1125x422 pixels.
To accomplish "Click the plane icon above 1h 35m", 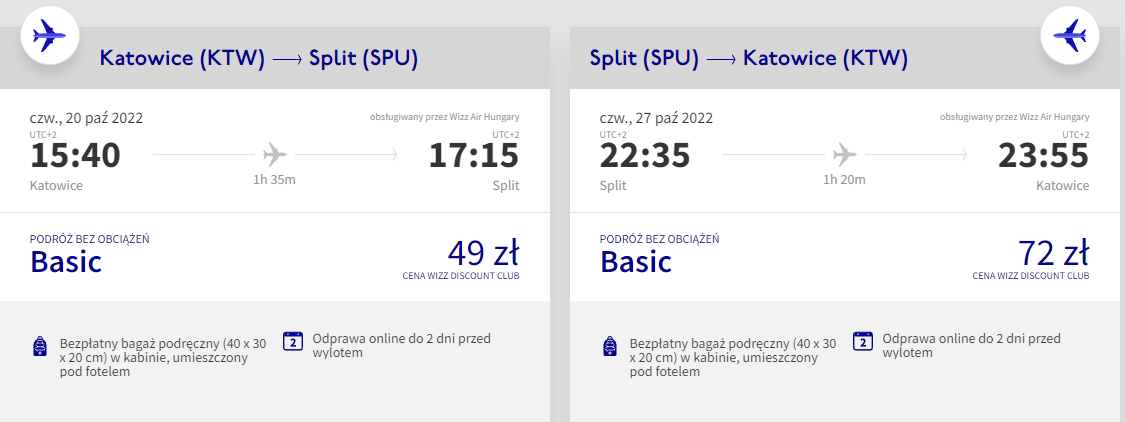I will coord(274,155).
